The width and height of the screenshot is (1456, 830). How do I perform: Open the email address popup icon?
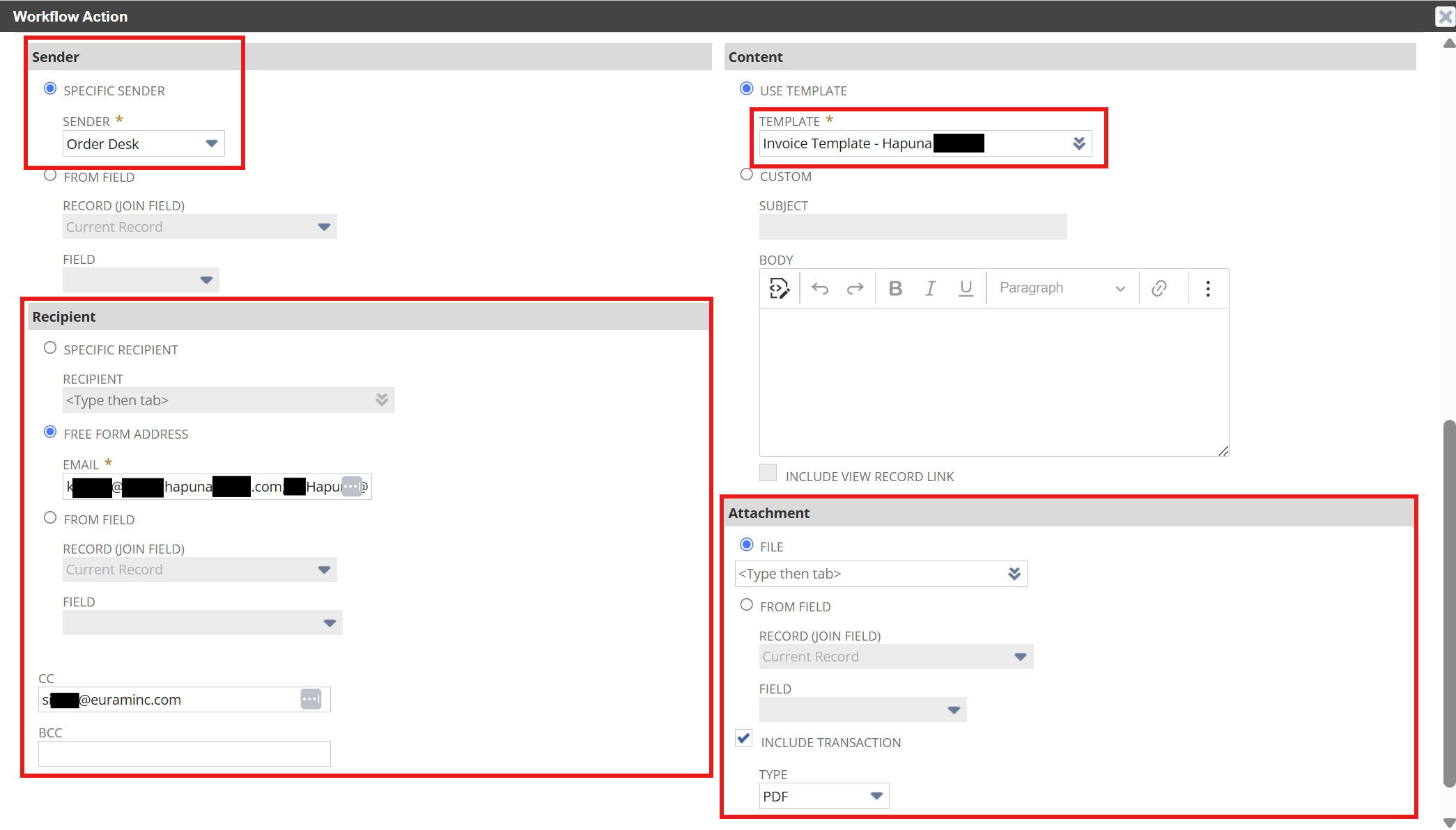(353, 486)
